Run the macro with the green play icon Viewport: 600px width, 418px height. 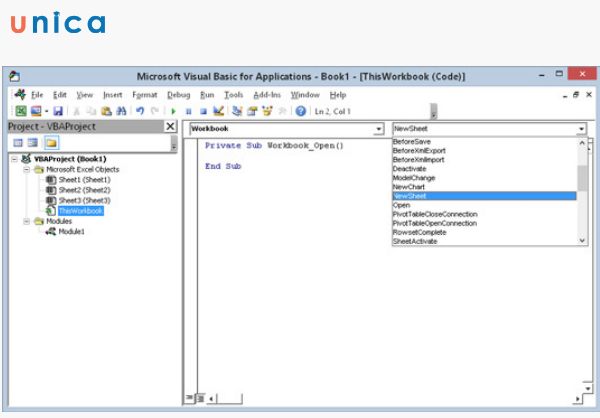(x=174, y=111)
